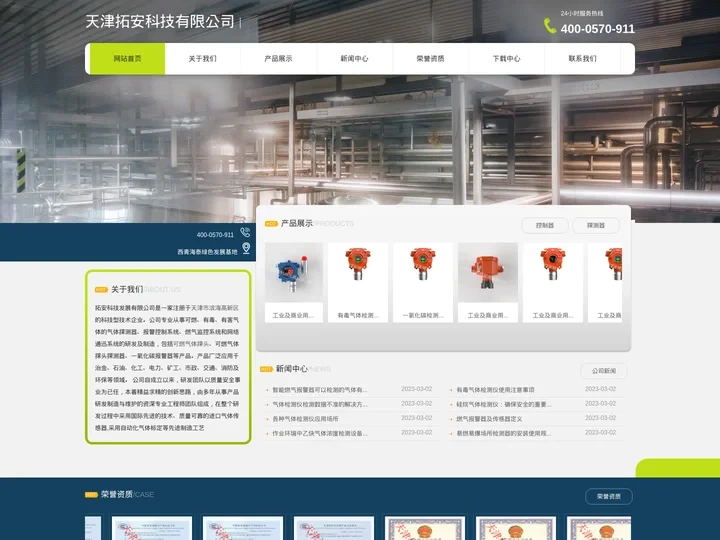Click the location pin icon beside 西青海泰绿色发展基地
Viewport: 720px width, 540px height.
point(245,249)
